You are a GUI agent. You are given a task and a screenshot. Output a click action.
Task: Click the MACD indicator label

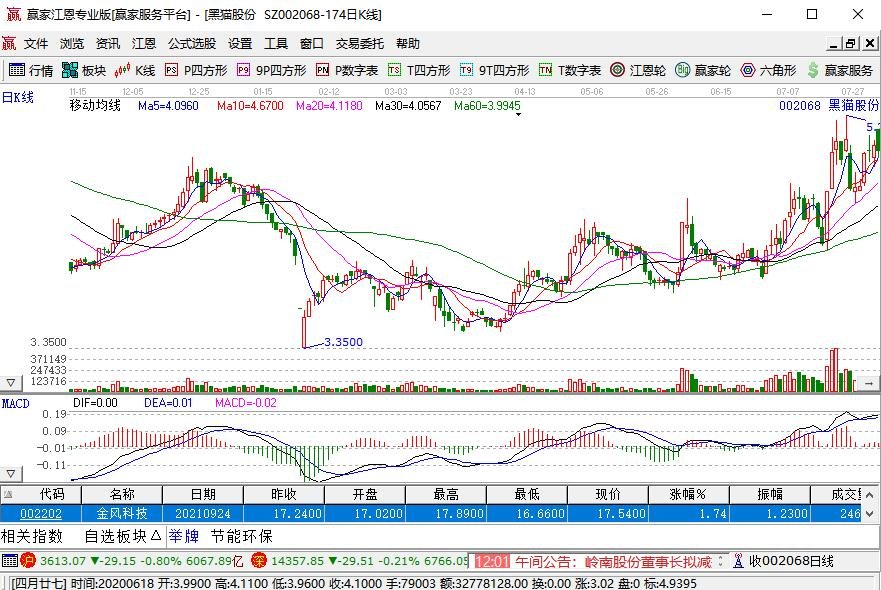pos(15,403)
